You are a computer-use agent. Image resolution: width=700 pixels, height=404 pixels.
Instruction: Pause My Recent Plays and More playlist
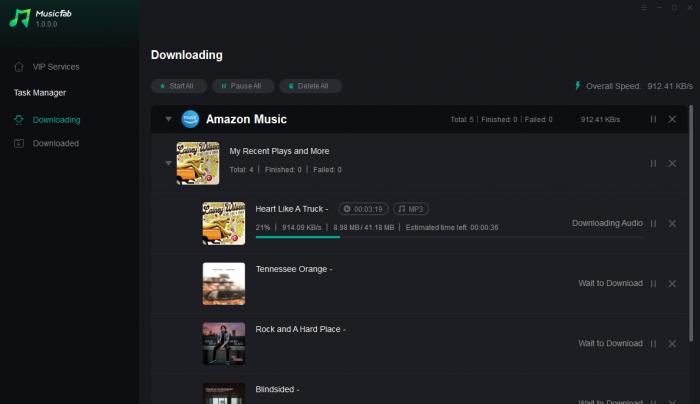pyautogui.click(x=653, y=164)
